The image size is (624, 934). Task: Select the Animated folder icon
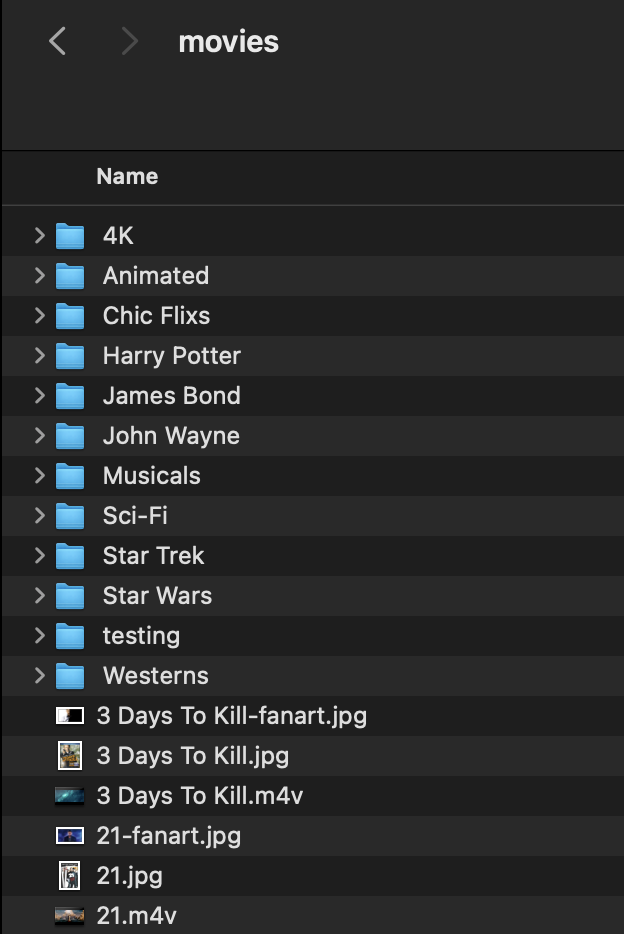point(70,276)
